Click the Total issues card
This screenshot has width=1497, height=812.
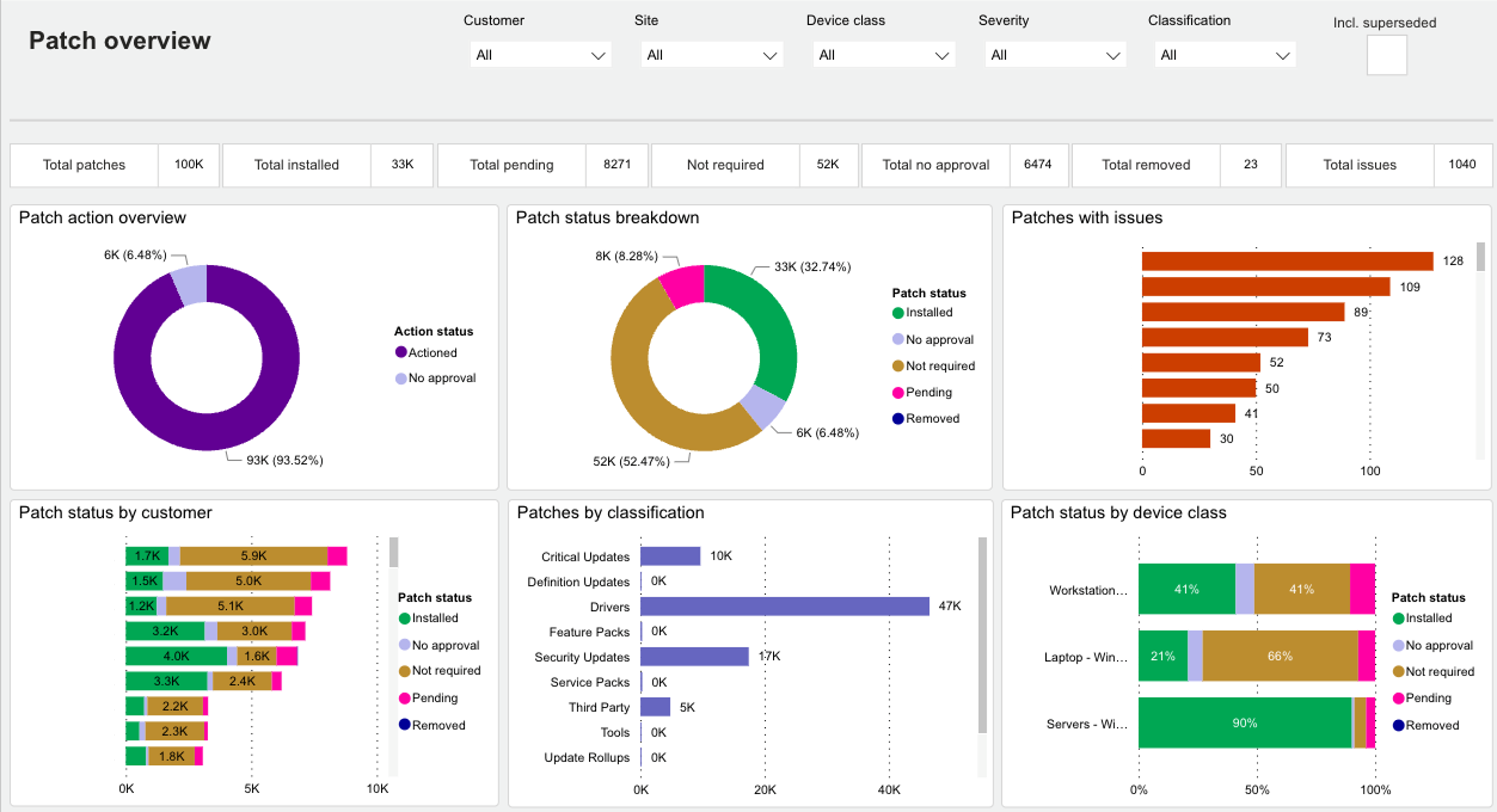(x=1389, y=165)
